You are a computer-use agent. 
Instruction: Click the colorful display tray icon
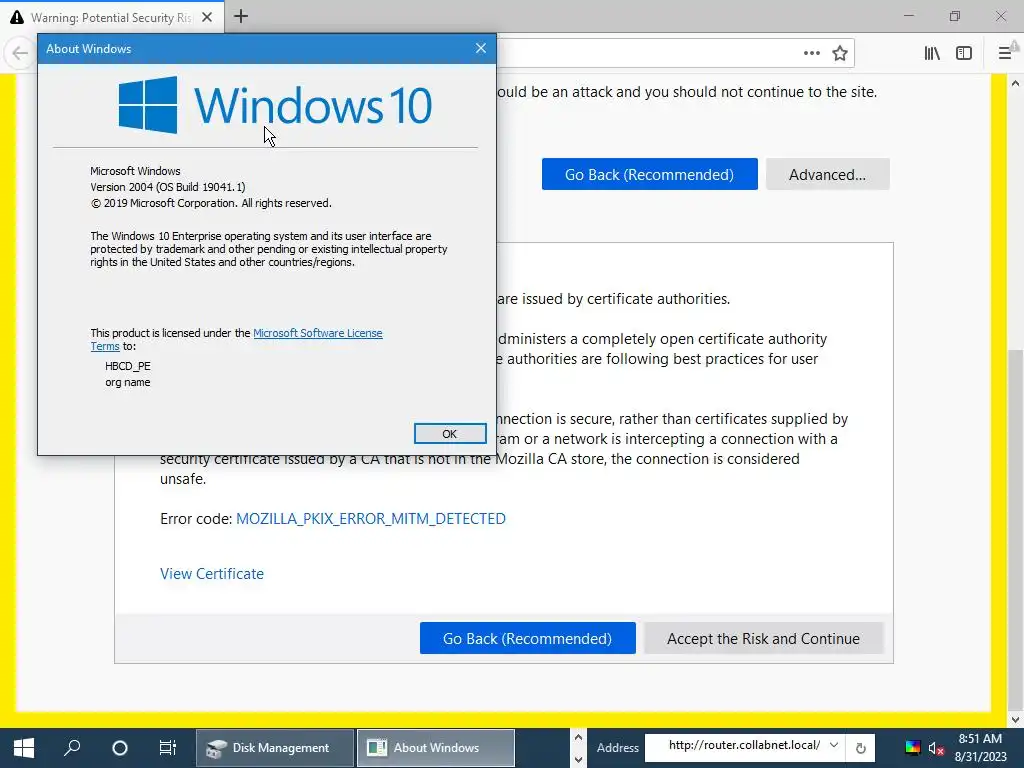pos(913,748)
